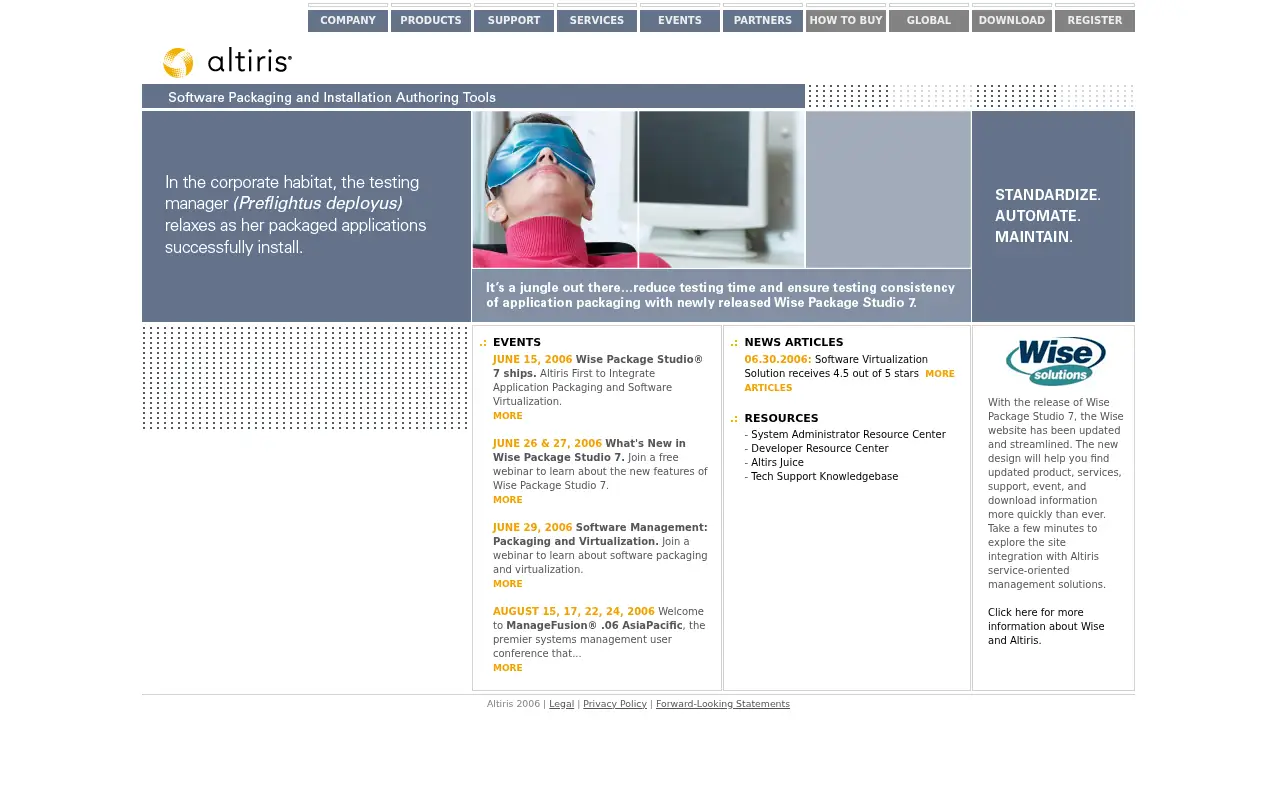
Task: Click the computer monitor photo
Action: (722, 189)
